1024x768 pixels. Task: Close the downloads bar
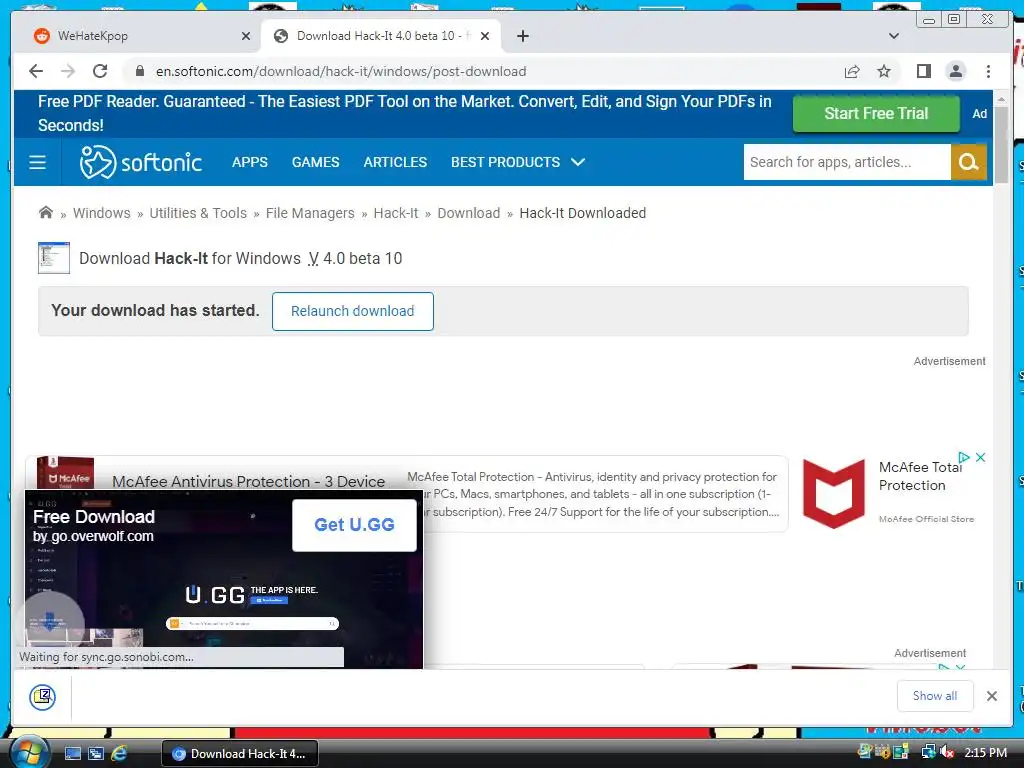tap(991, 696)
